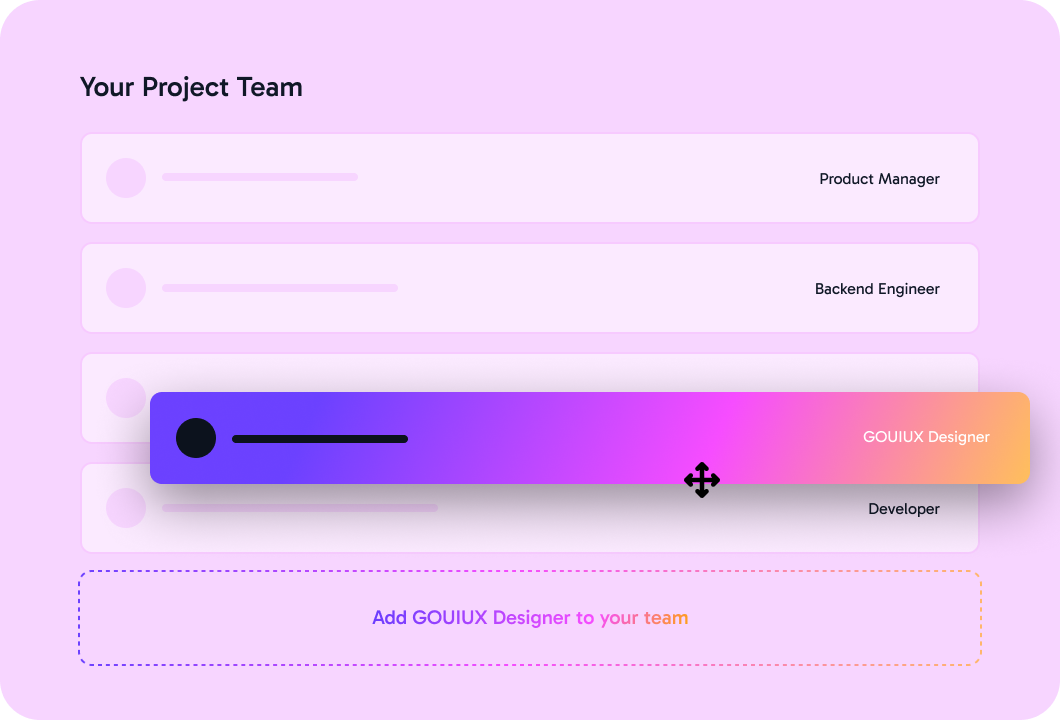Click the dark avatar on GOUIUX Designer card
Viewport: 1060px width, 720px height.
pyautogui.click(x=196, y=438)
